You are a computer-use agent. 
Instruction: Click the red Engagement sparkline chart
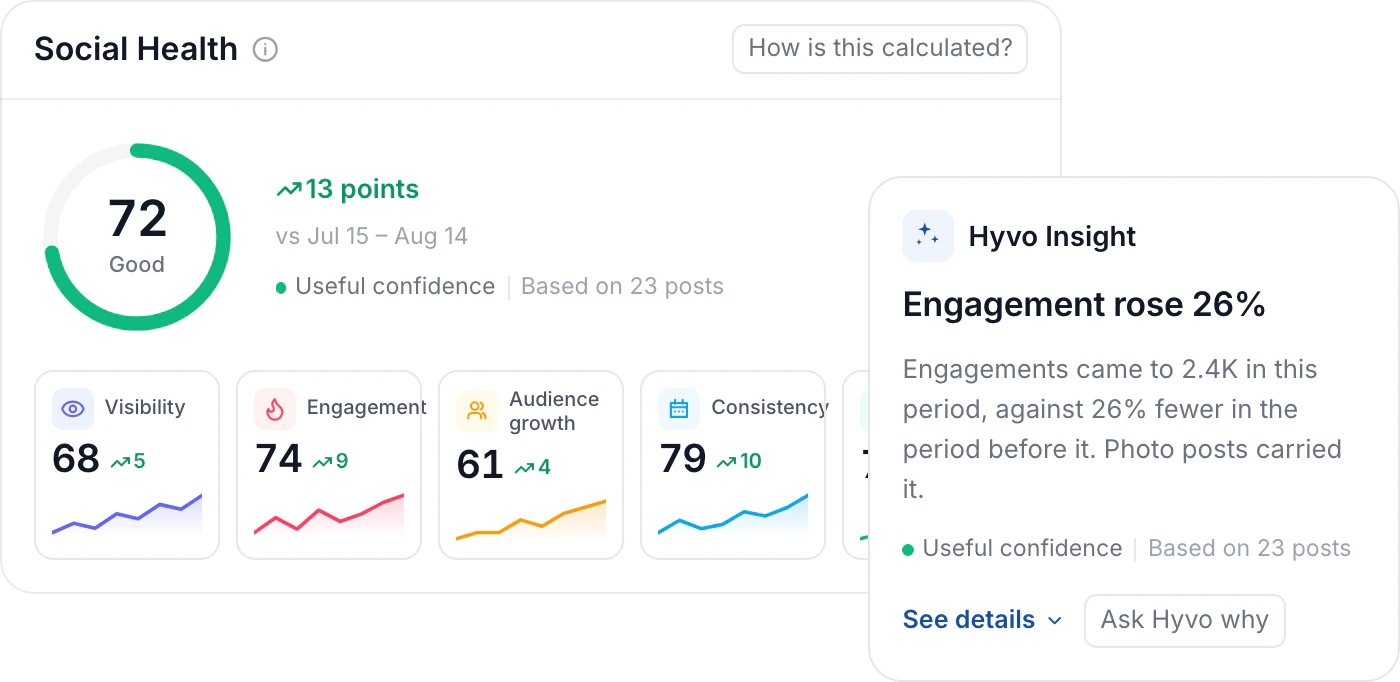(x=329, y=515)
